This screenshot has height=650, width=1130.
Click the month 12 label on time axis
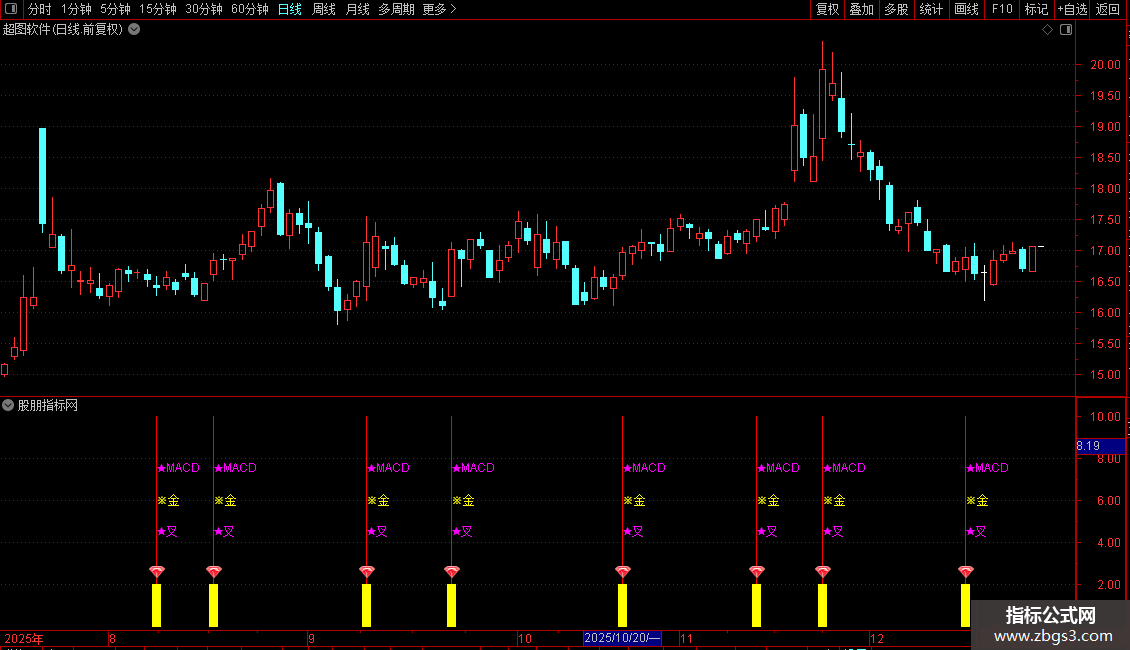[x=876, y=638]
